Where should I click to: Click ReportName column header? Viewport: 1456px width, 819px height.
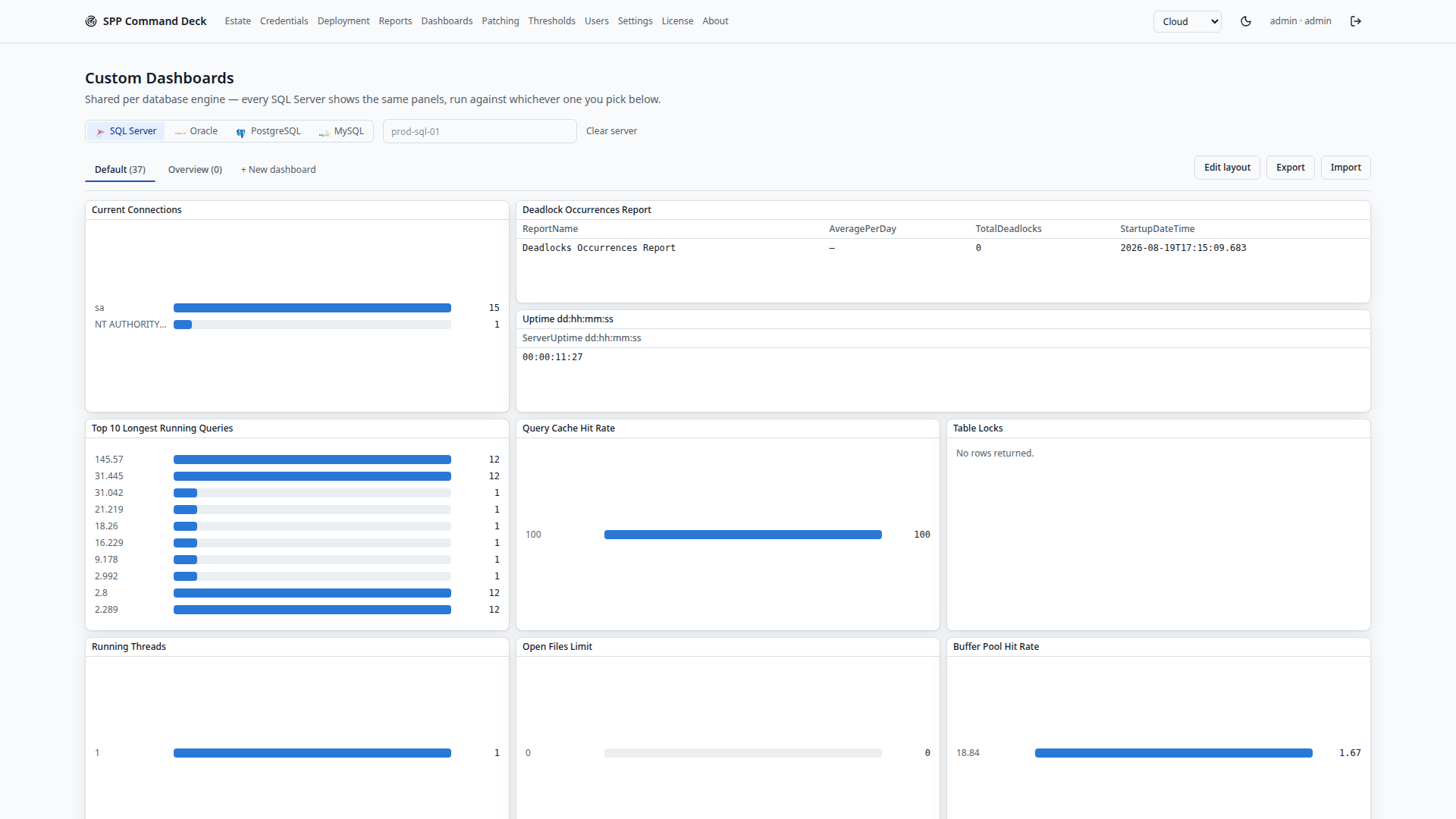click(550, 229)
